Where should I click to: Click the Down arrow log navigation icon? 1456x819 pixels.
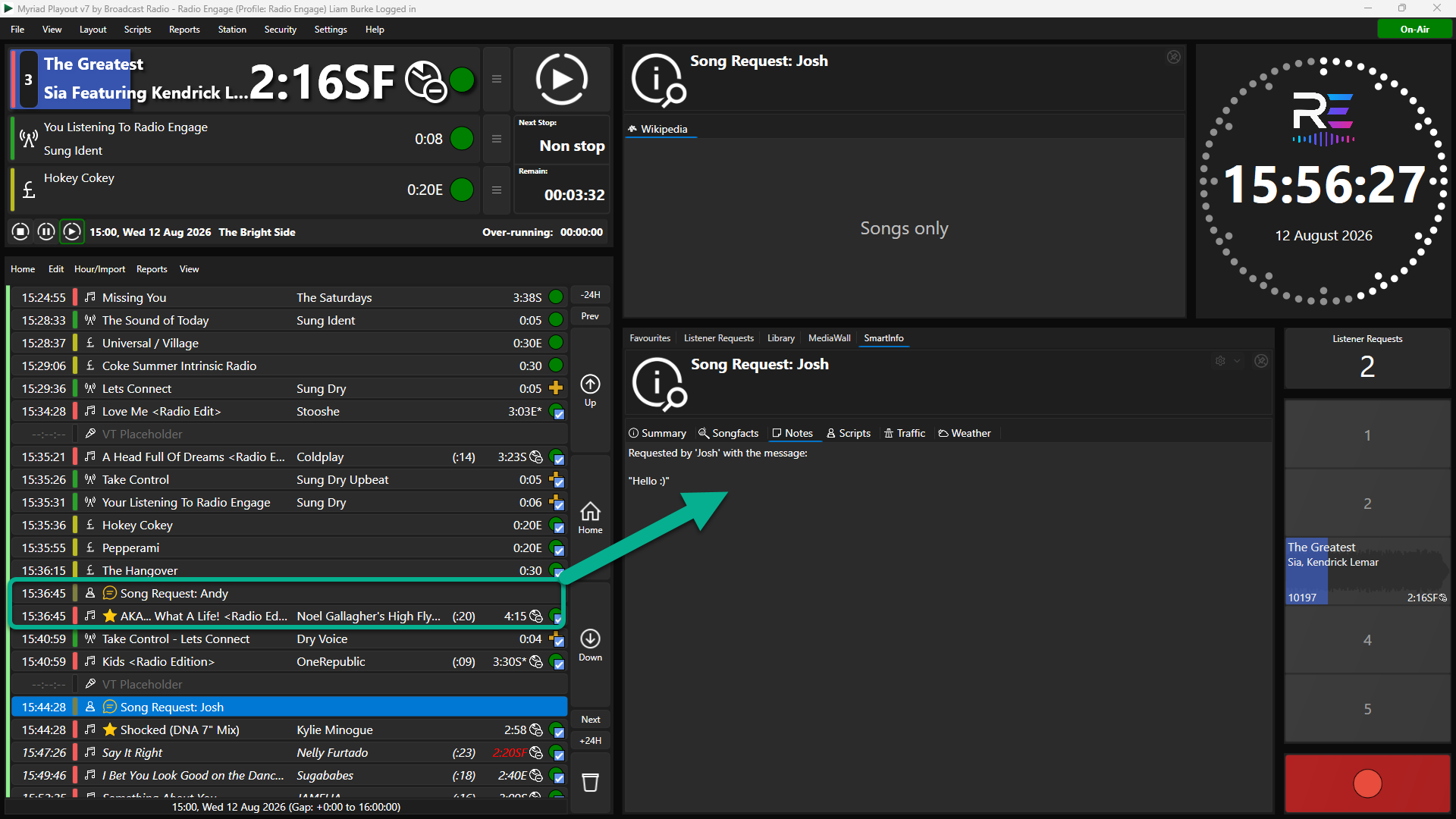click(590, 645)
